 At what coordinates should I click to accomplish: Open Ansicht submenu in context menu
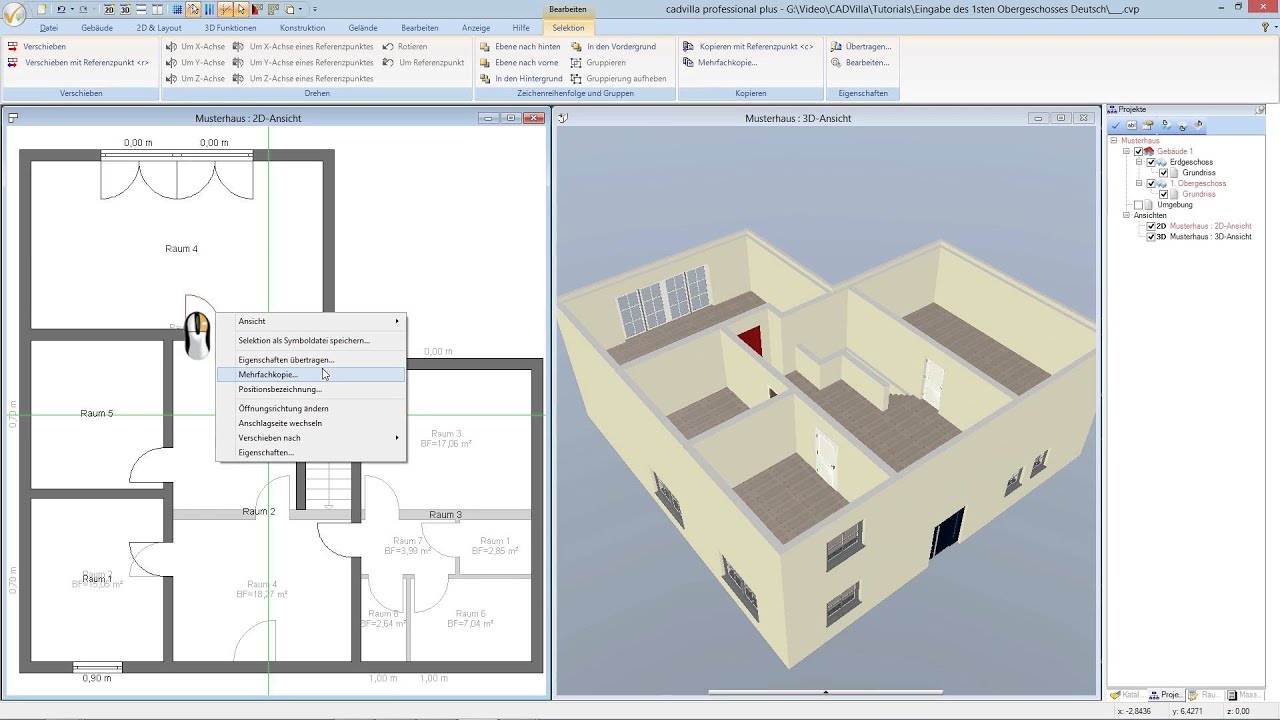311,321
